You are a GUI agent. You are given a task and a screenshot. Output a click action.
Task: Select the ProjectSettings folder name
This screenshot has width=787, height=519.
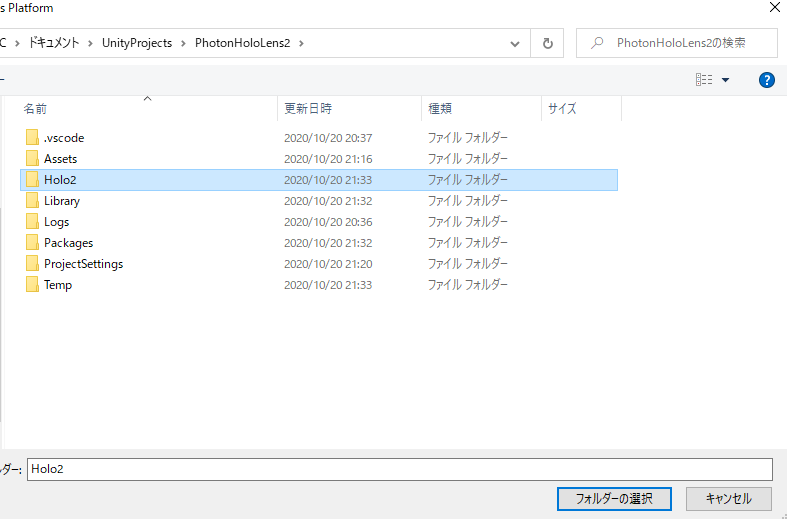click(x=83, y=265)
